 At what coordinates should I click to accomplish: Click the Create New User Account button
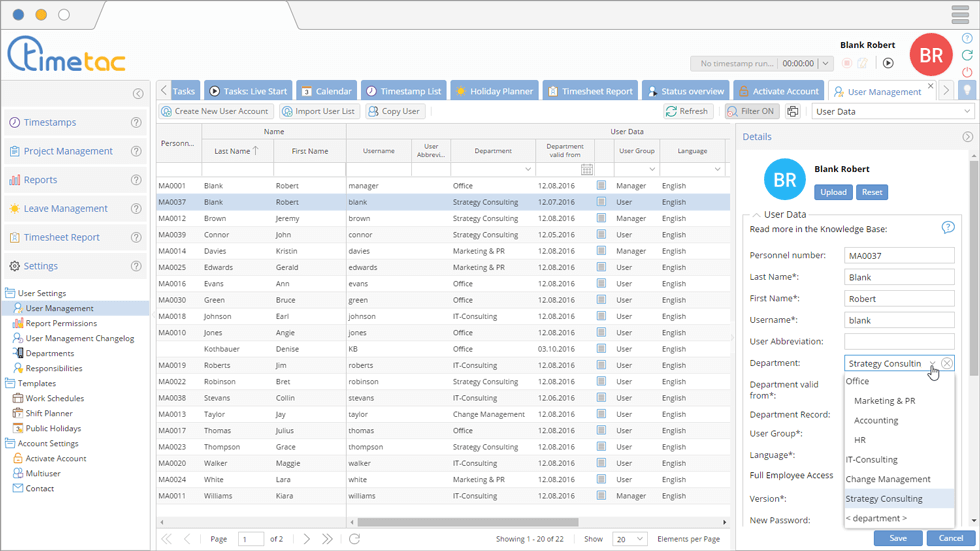(x=214, y=112)
